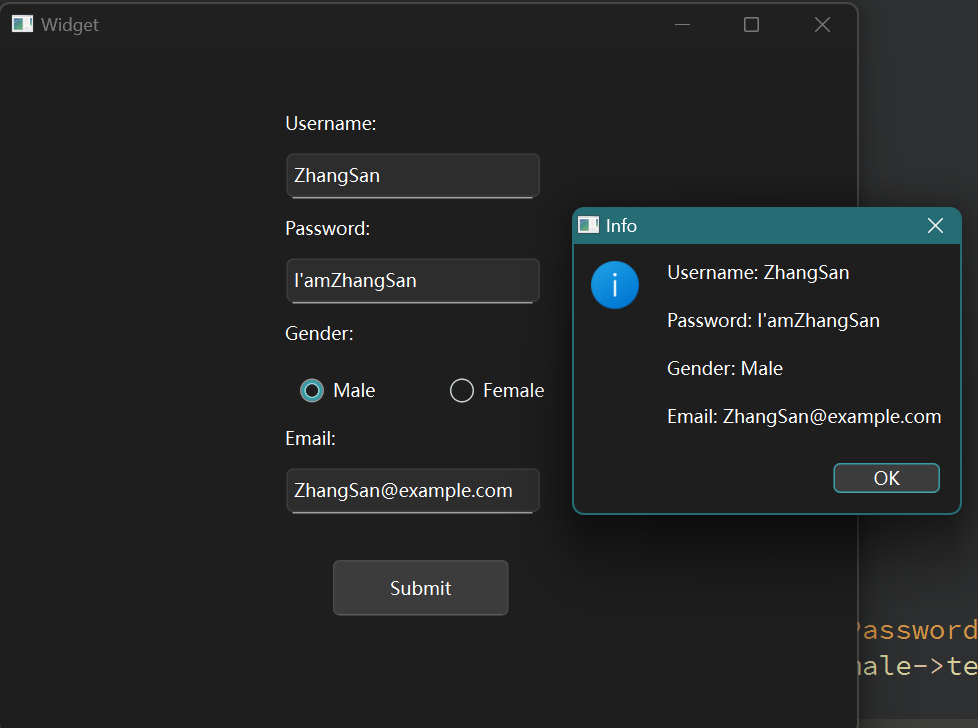Click the Gender: label in the form
The width and height of the screenshot is (978, 728).
319,334
